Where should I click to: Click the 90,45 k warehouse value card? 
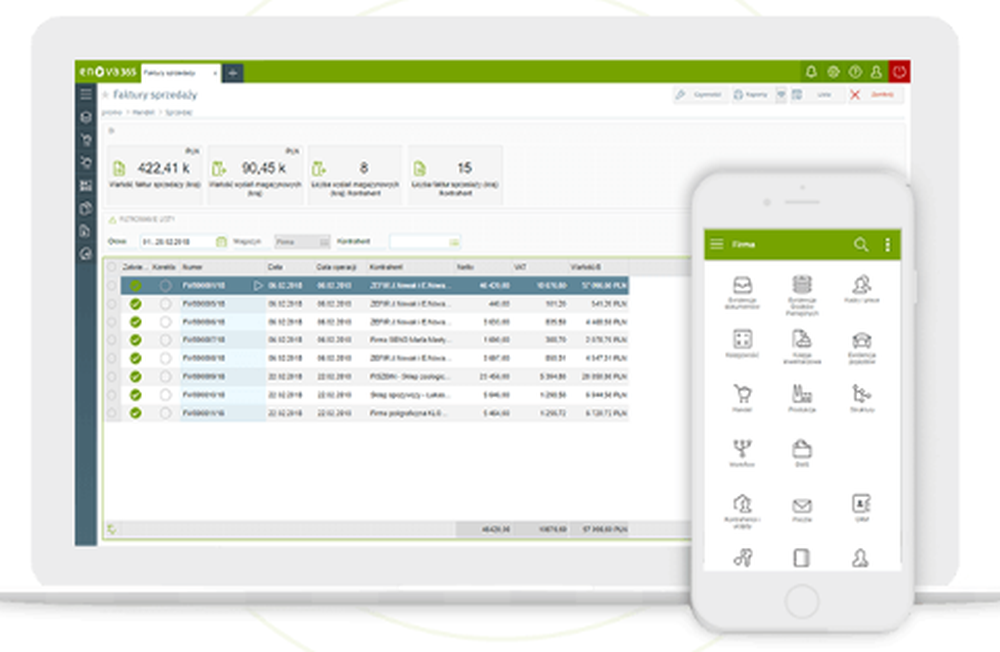[x=255, y=175]
